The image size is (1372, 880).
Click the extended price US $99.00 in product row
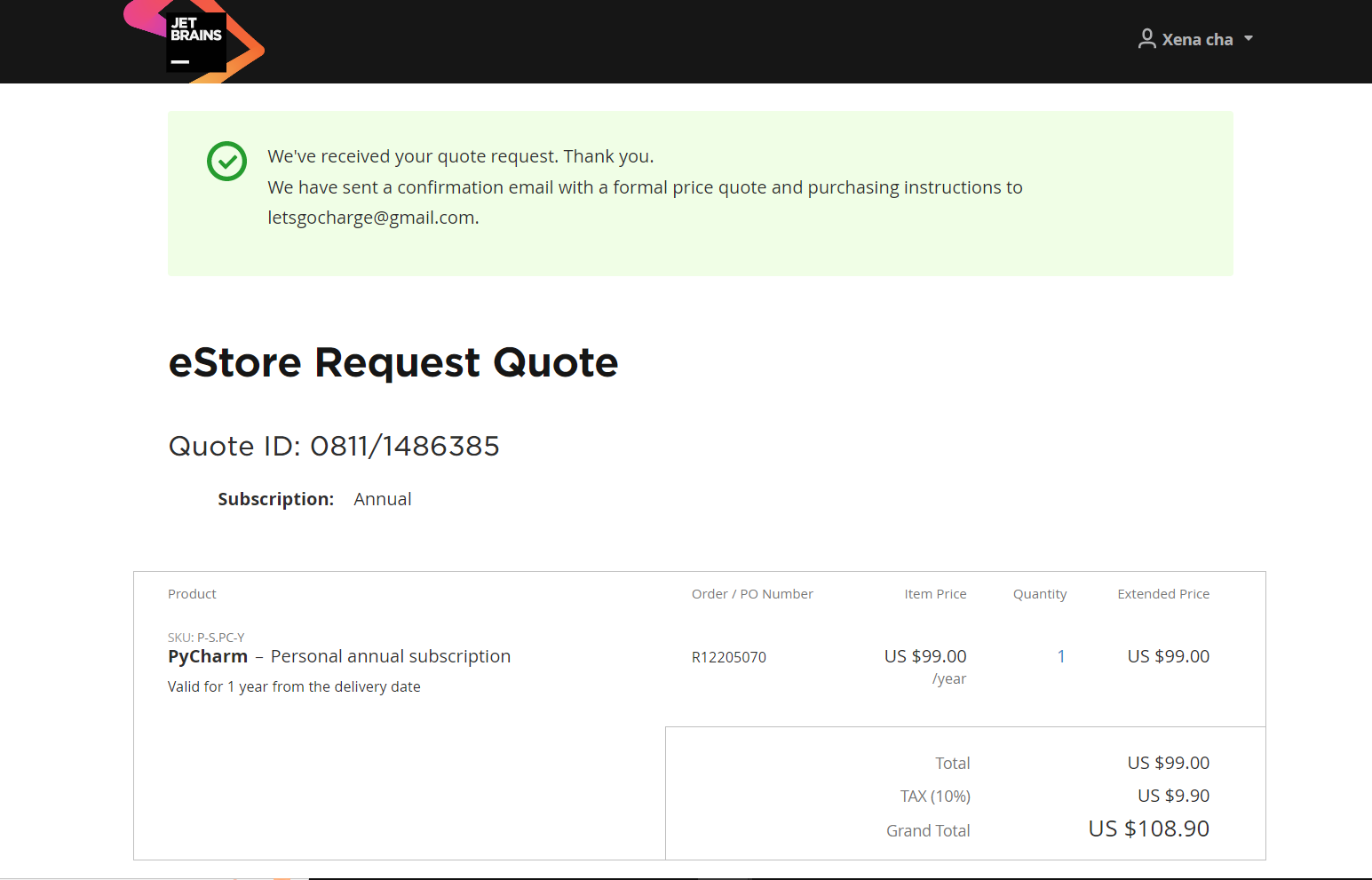point(1169,656)
